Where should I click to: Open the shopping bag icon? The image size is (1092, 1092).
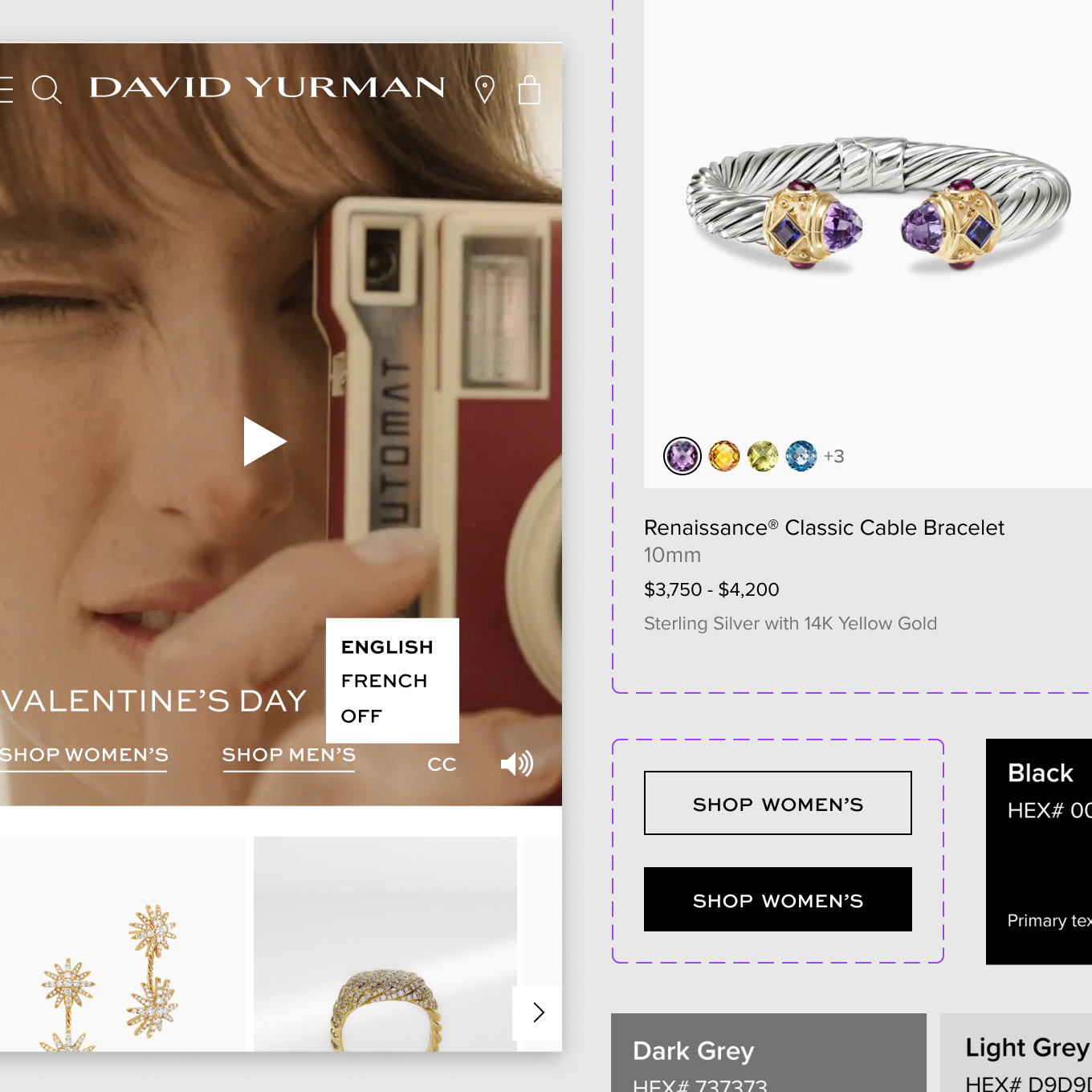coord(529,90)
